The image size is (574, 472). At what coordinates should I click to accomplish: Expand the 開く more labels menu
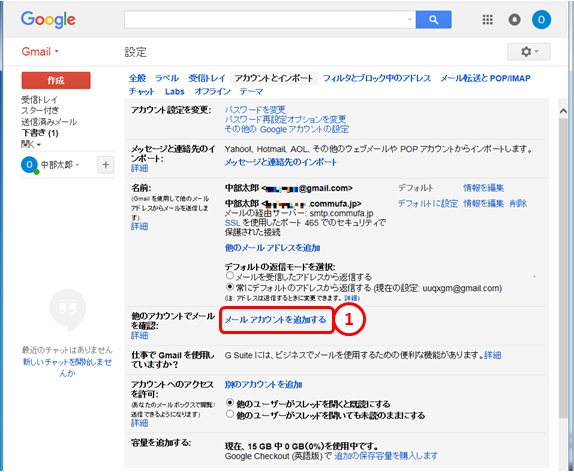(x=30, y=144)
